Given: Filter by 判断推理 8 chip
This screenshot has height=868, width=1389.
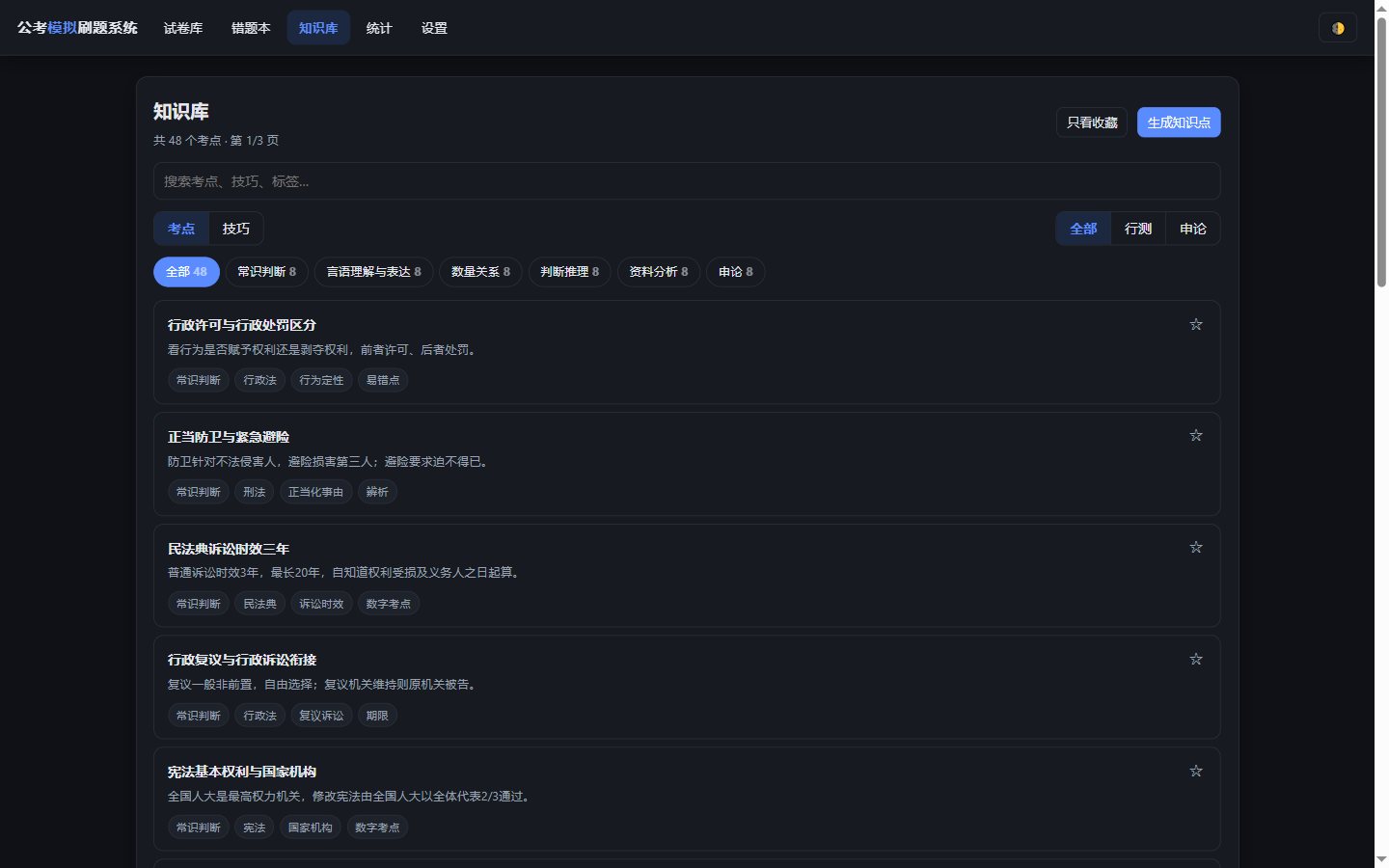Looking at the screenshot, I should click(570, 272).
